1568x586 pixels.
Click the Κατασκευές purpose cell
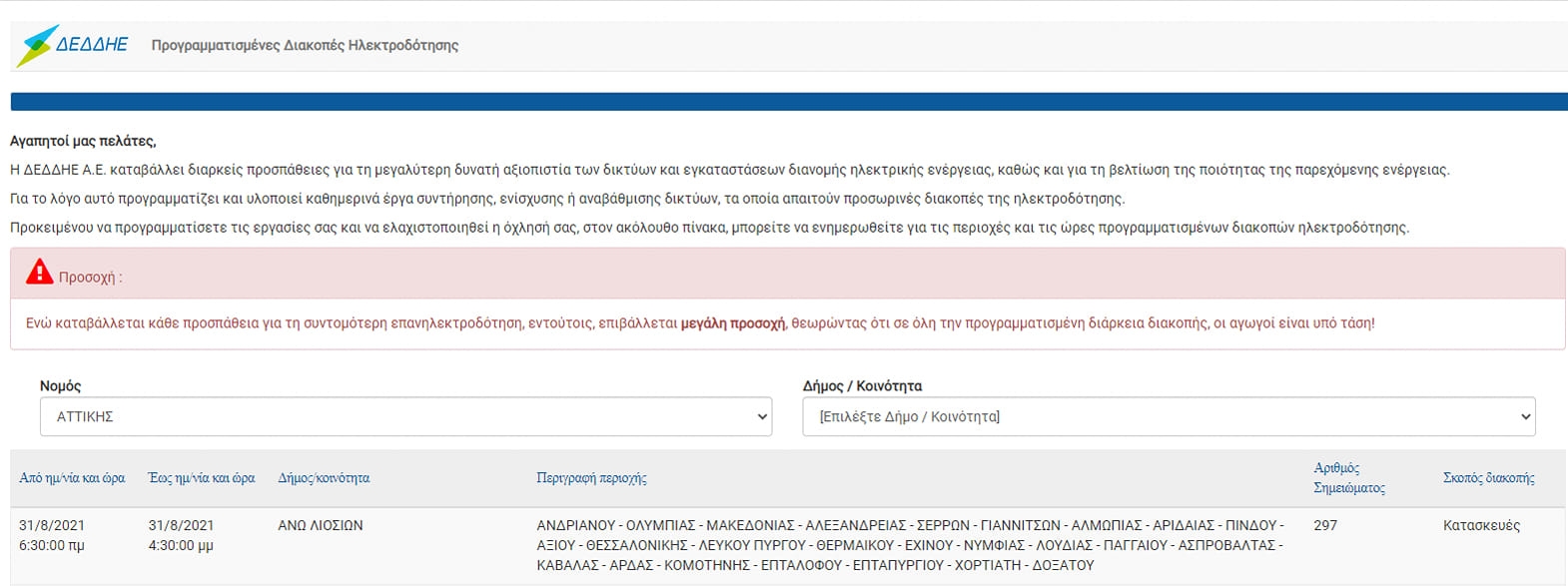(1481, 525)
